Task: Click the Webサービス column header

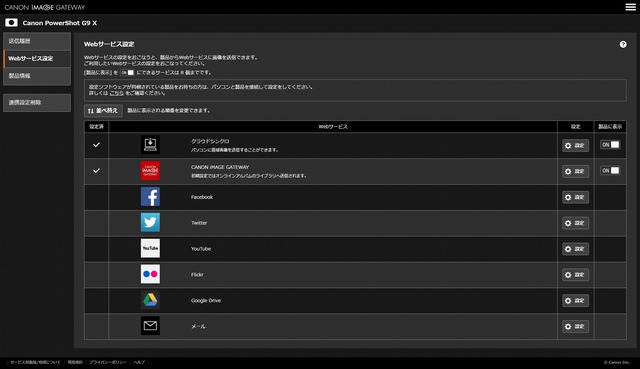Action: (333, 127)
